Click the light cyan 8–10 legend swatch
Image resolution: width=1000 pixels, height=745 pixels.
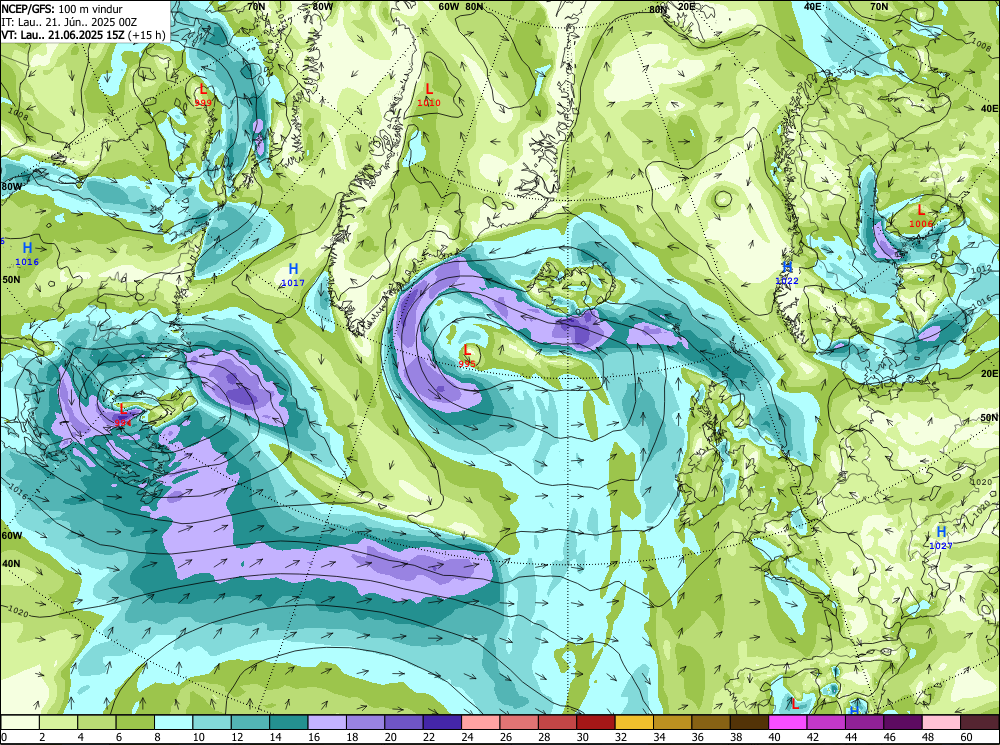click(x=173, y=722)
